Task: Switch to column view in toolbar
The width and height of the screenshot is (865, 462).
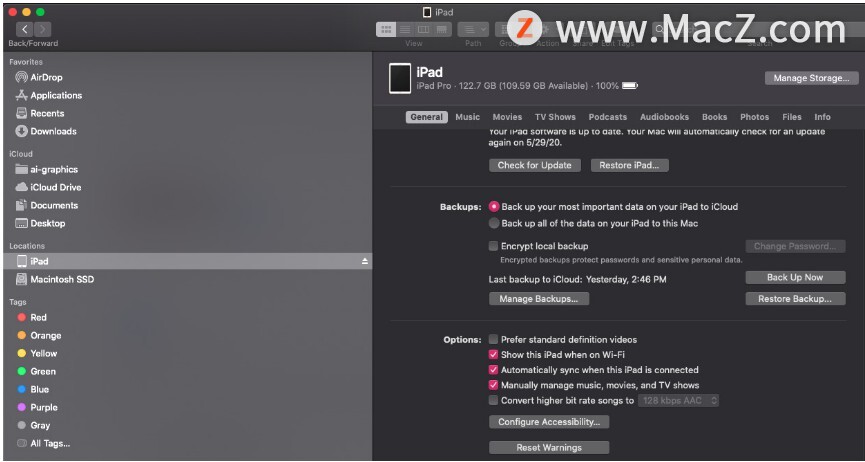Action: 423,29
